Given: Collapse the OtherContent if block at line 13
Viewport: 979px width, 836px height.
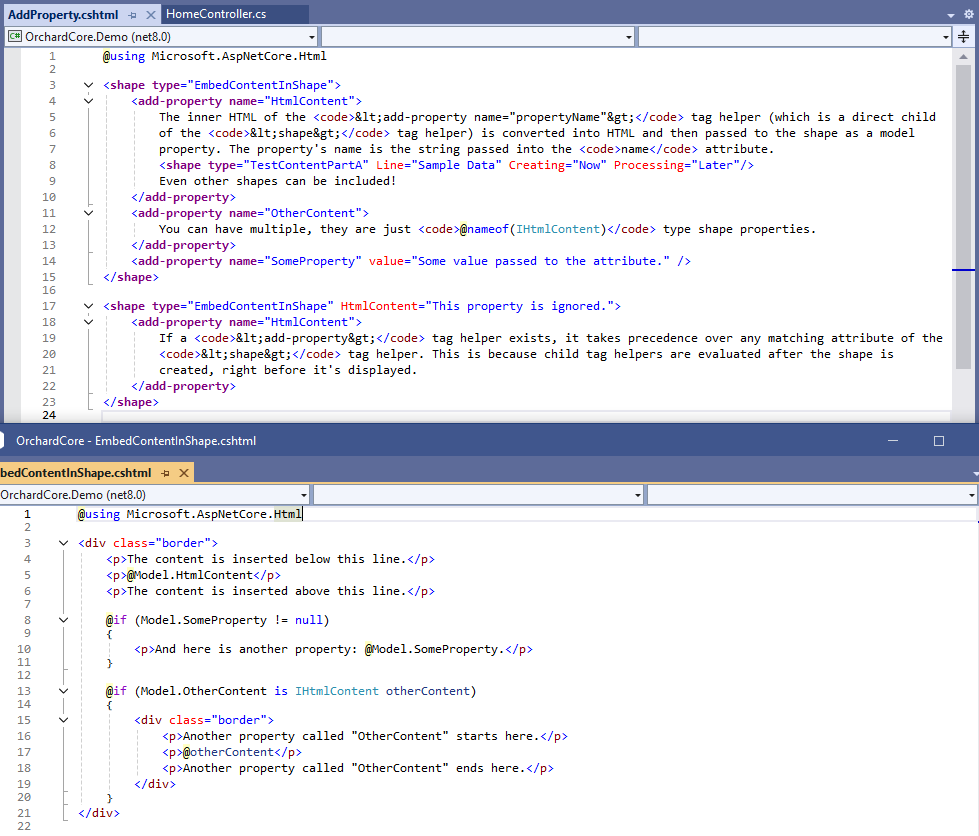Looking at the screenshot, I should [64, 691].
